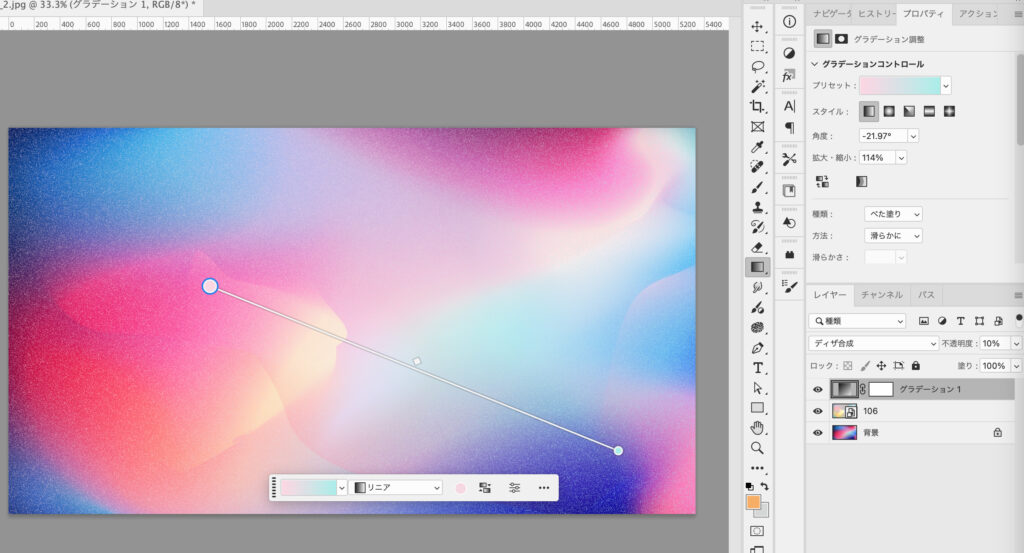Viewport: 1024px width, 553px height.
Task: Activate the Hand tool
Action: point(757,428)
